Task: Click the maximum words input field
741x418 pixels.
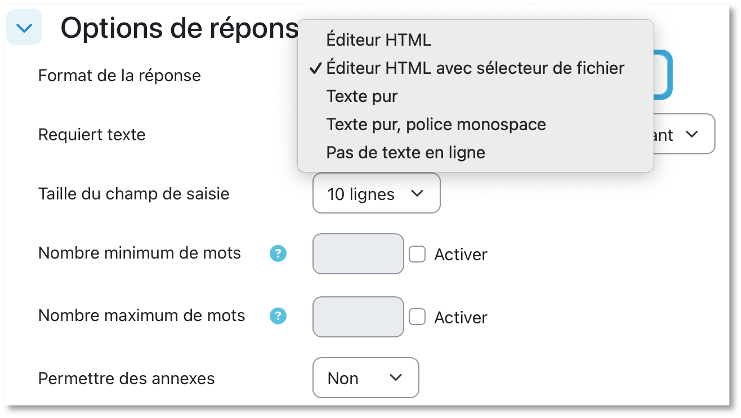Action: point(358,316)
